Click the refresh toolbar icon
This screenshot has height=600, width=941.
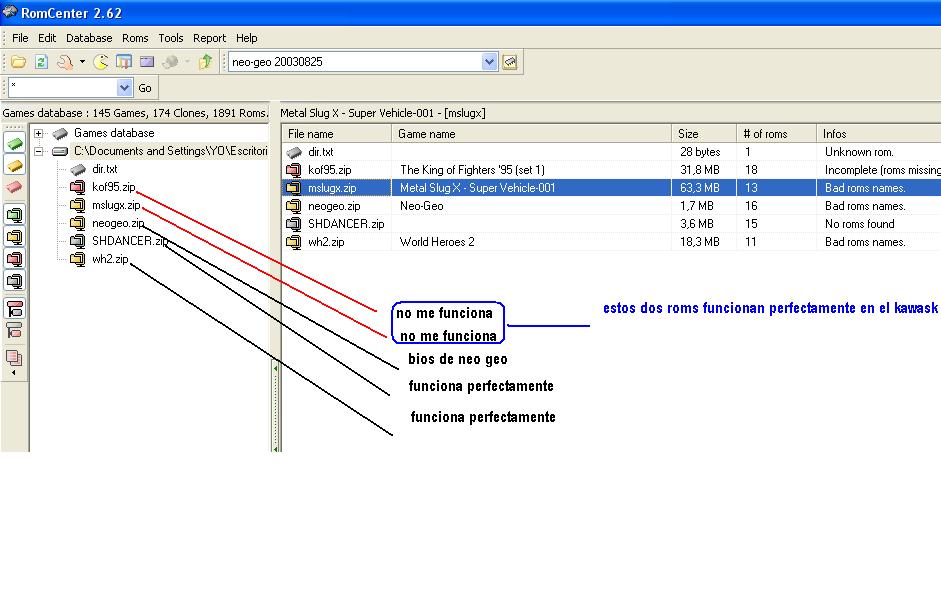[41, 62]
